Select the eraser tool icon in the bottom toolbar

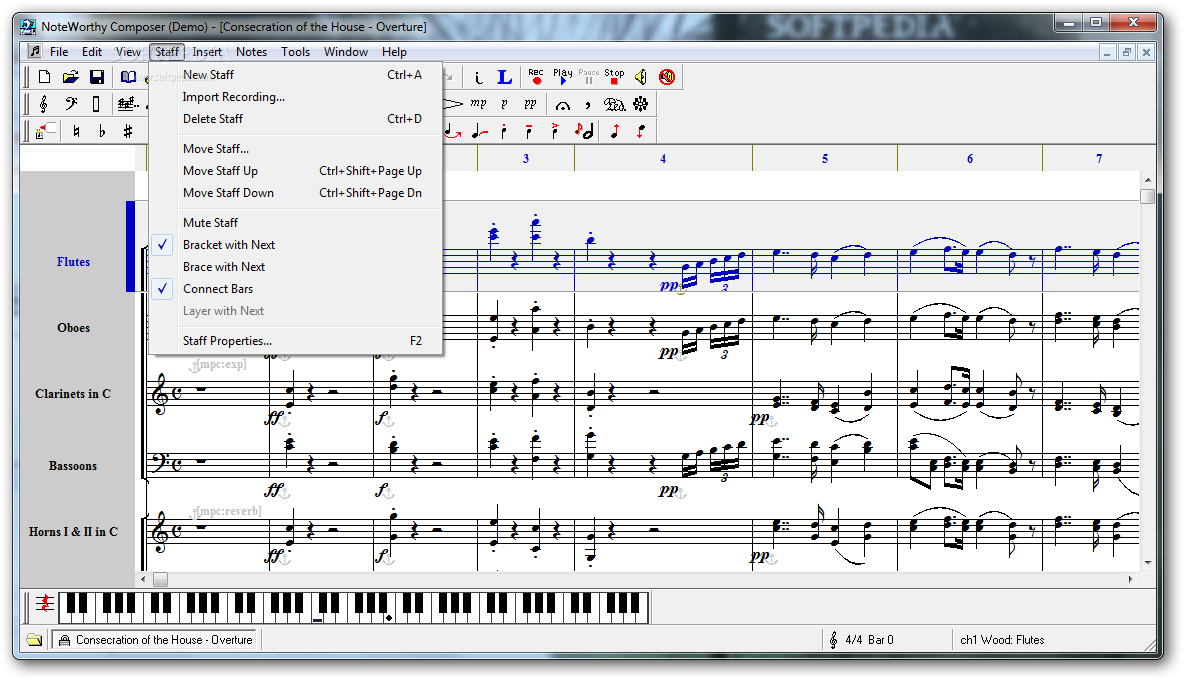tap(45, 131)
